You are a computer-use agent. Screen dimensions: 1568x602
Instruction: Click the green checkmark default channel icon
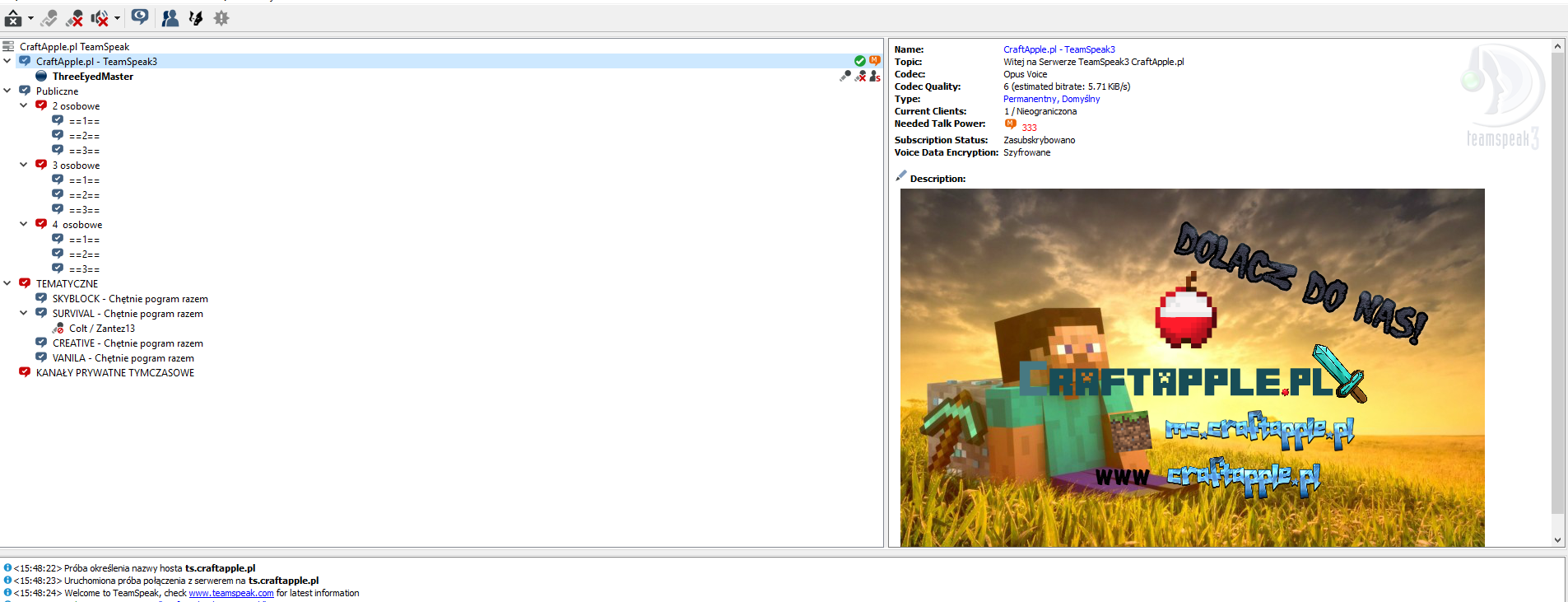pos(859,61)
